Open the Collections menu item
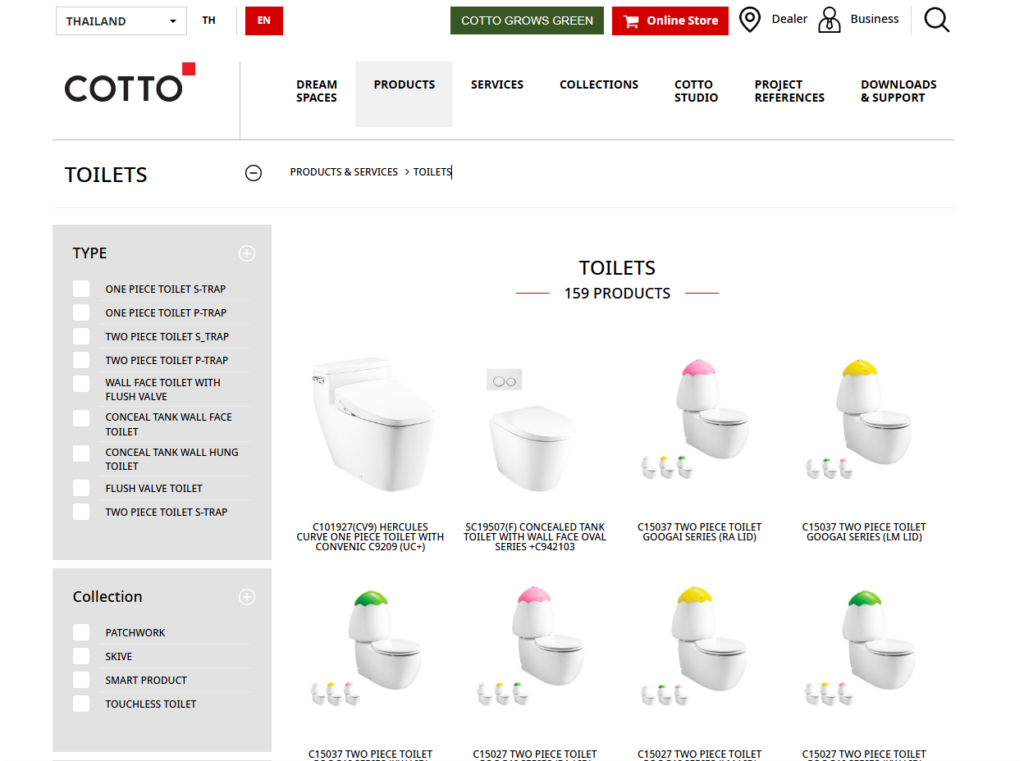 (598, 85)
